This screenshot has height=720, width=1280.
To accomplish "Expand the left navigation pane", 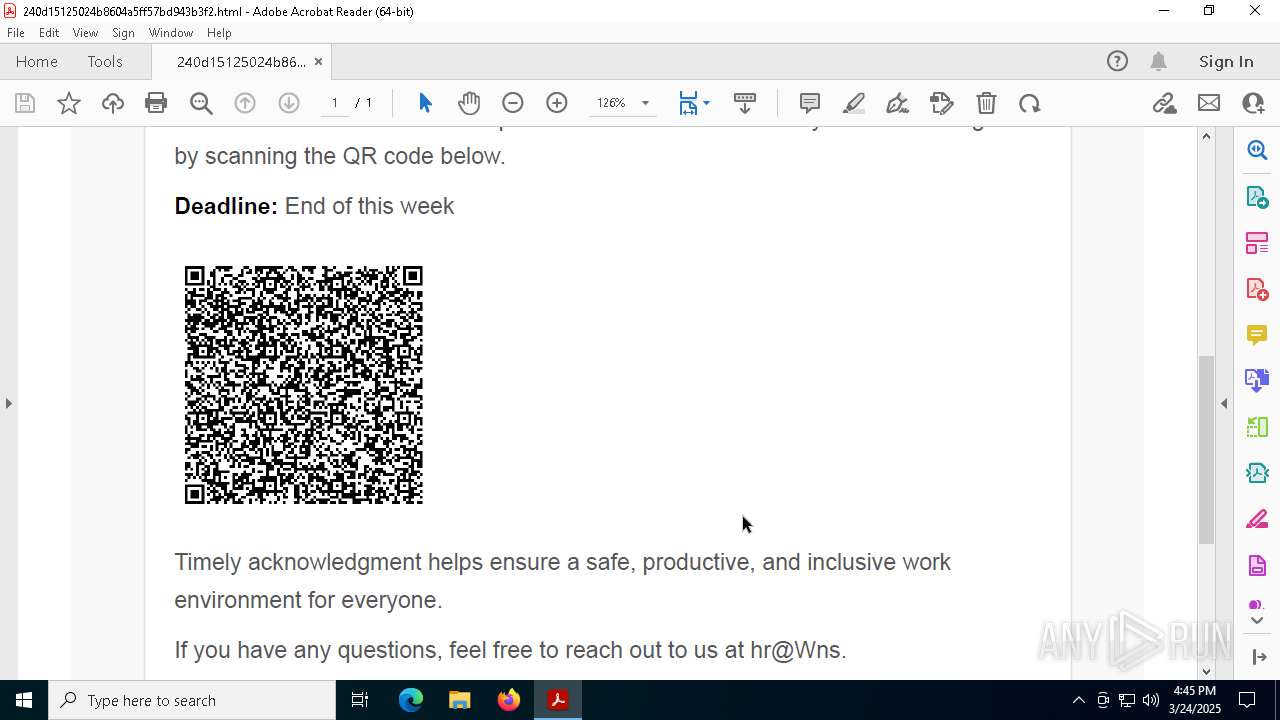I will (x=8, y=404).
